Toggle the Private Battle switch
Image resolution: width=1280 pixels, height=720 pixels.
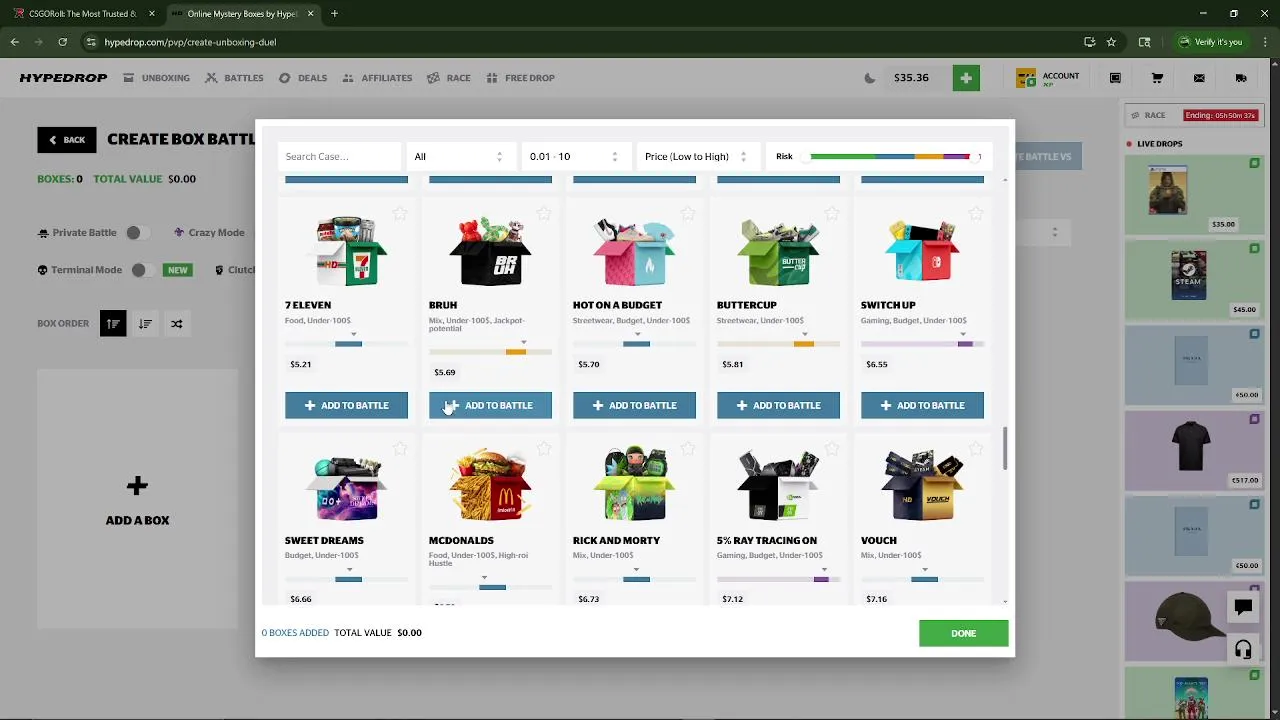pyautogui.click(x=138, y=232)
